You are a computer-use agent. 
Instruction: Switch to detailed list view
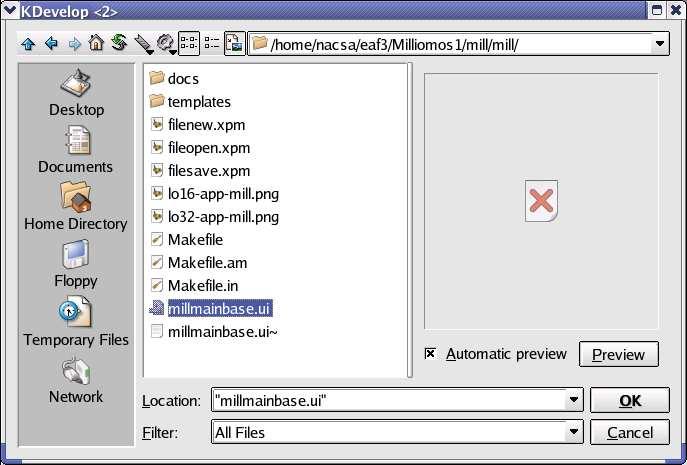212,43
